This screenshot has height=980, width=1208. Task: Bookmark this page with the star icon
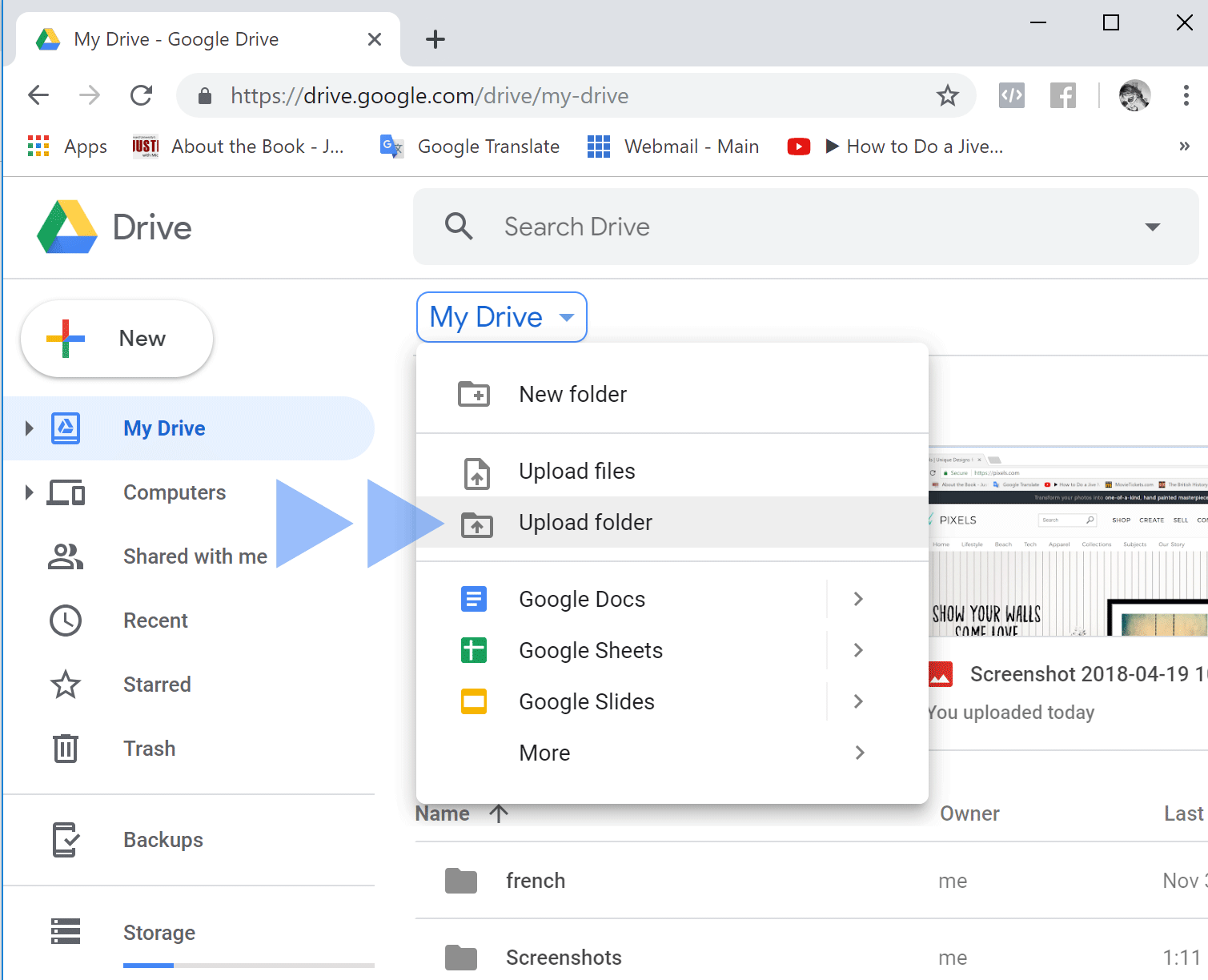[x=947, y=96]
